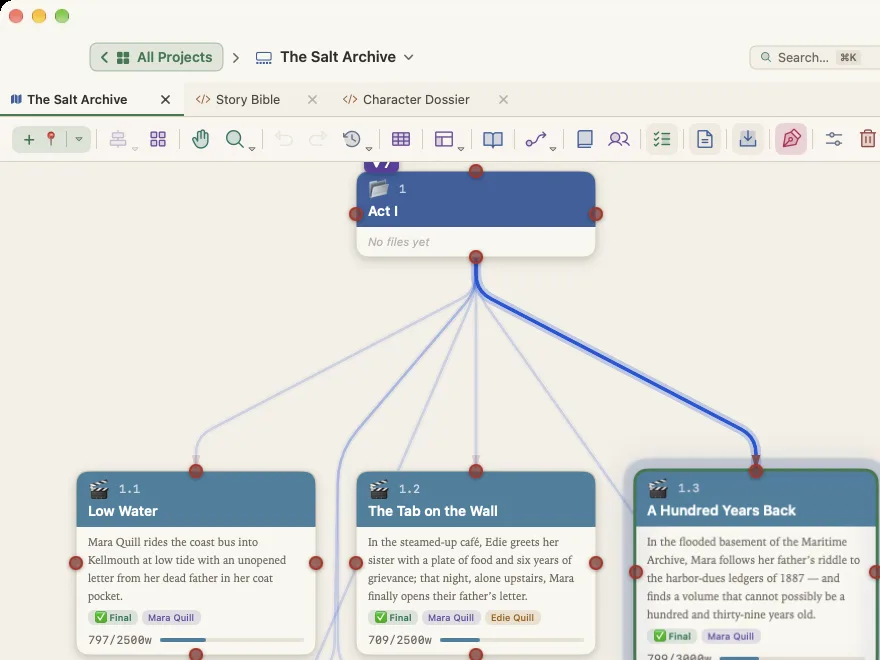Image resolution: width=880 pixels, height=660 pixels.
Task: Select the connection path tool
Action: [x=535, y=139]
